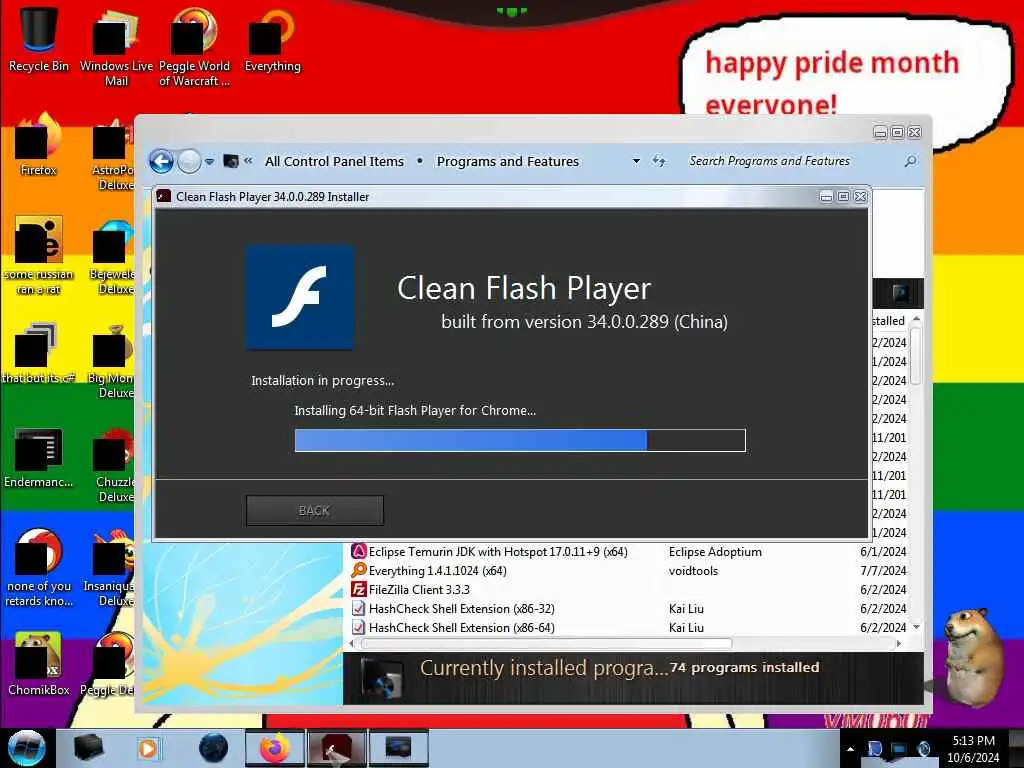Click the Forward arrow in Control Panel window

(x=189, y=161)
